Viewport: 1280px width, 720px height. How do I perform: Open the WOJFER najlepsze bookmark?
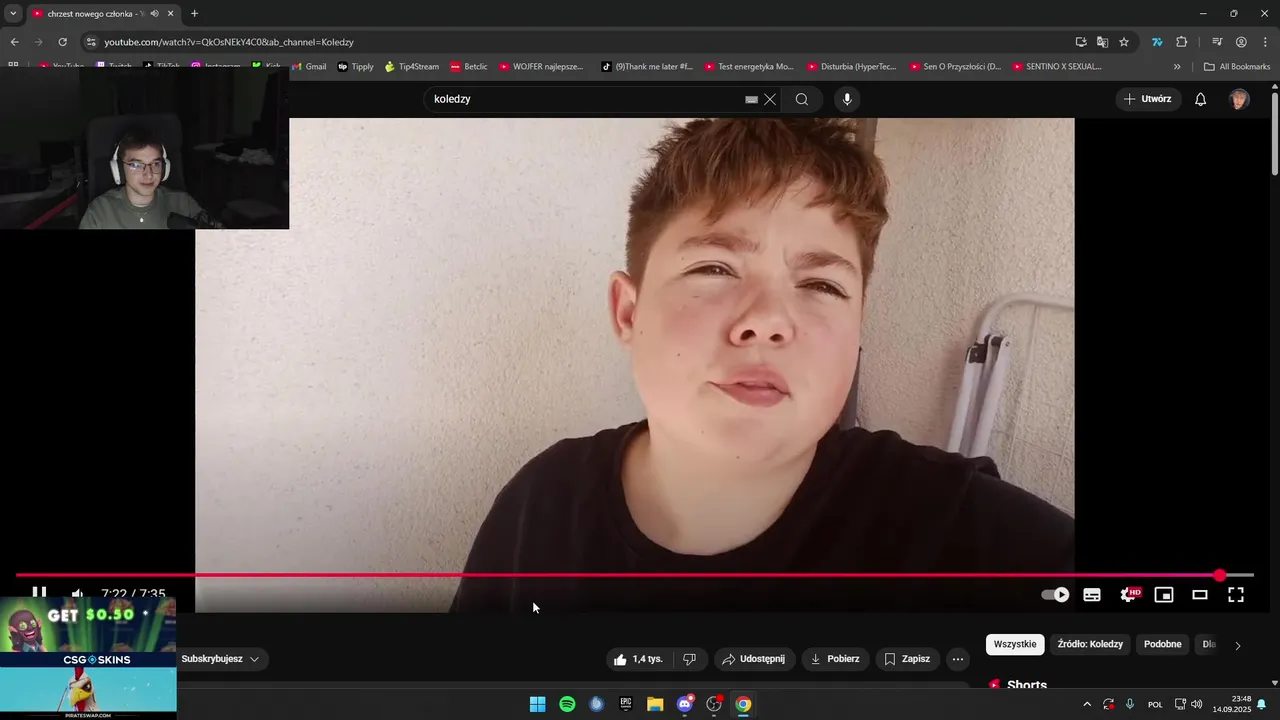541,67
